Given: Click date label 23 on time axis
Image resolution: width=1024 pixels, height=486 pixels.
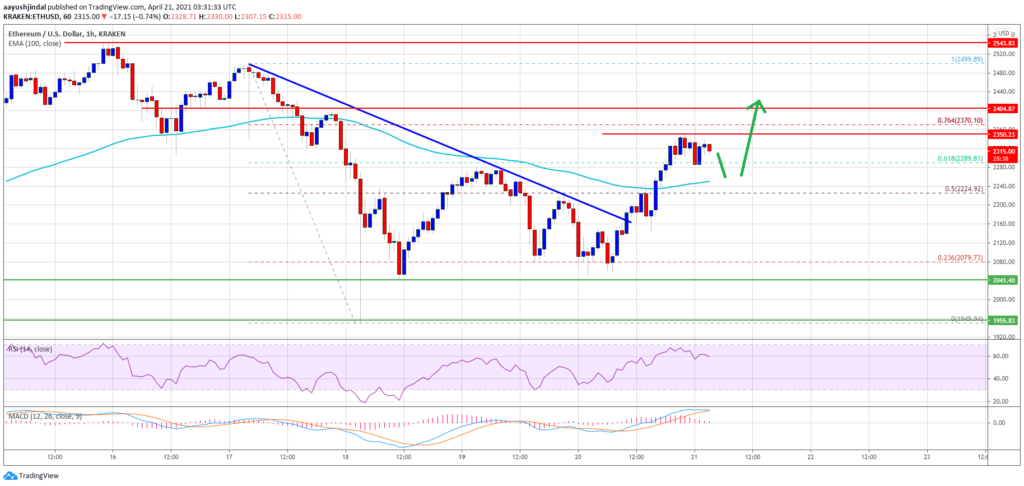Looking at the screenshot, I should (927, 457).
